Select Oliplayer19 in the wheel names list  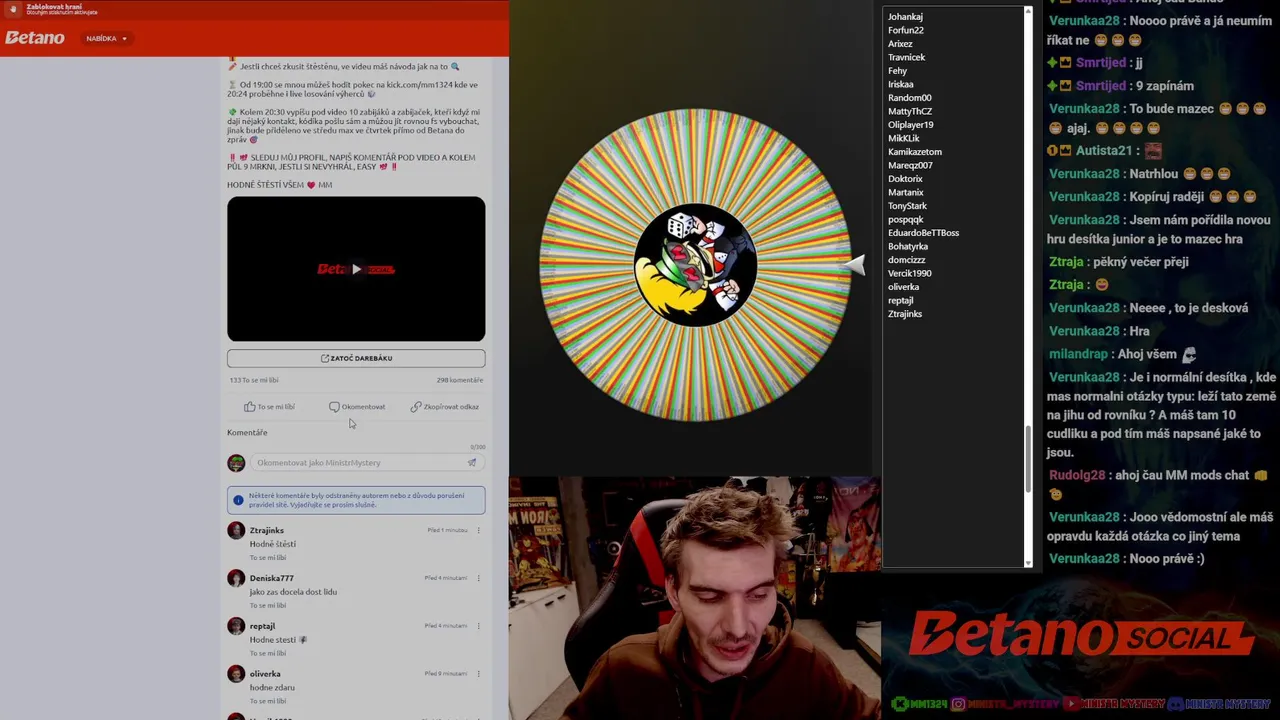coord(911,125)
